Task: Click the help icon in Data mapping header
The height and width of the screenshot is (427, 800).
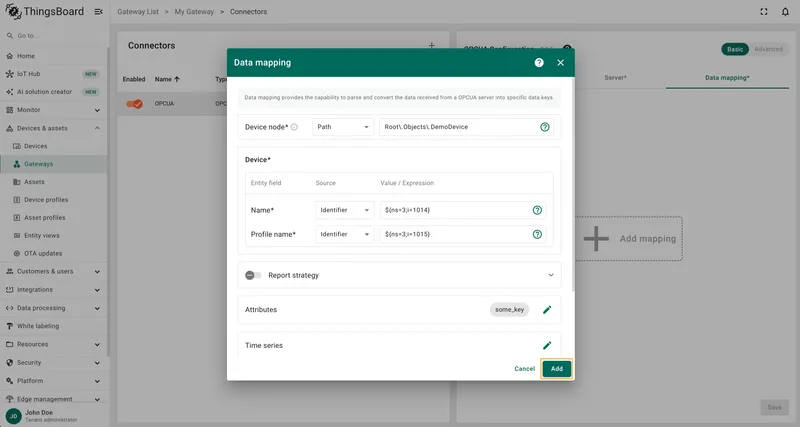Action: 539,63
